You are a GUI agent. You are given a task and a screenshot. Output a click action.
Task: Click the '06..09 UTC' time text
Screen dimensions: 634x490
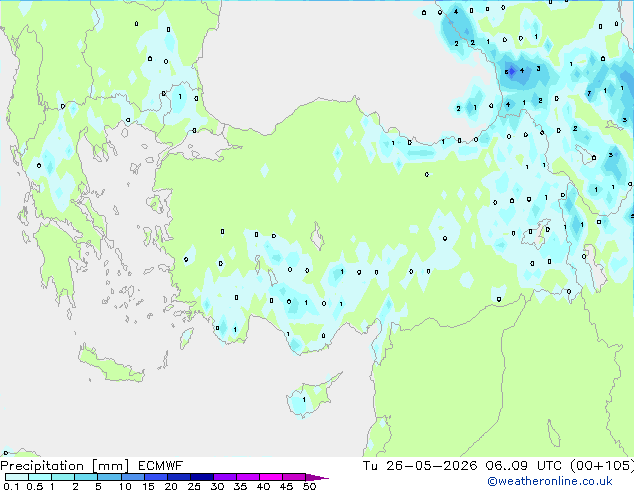[524, 466]
